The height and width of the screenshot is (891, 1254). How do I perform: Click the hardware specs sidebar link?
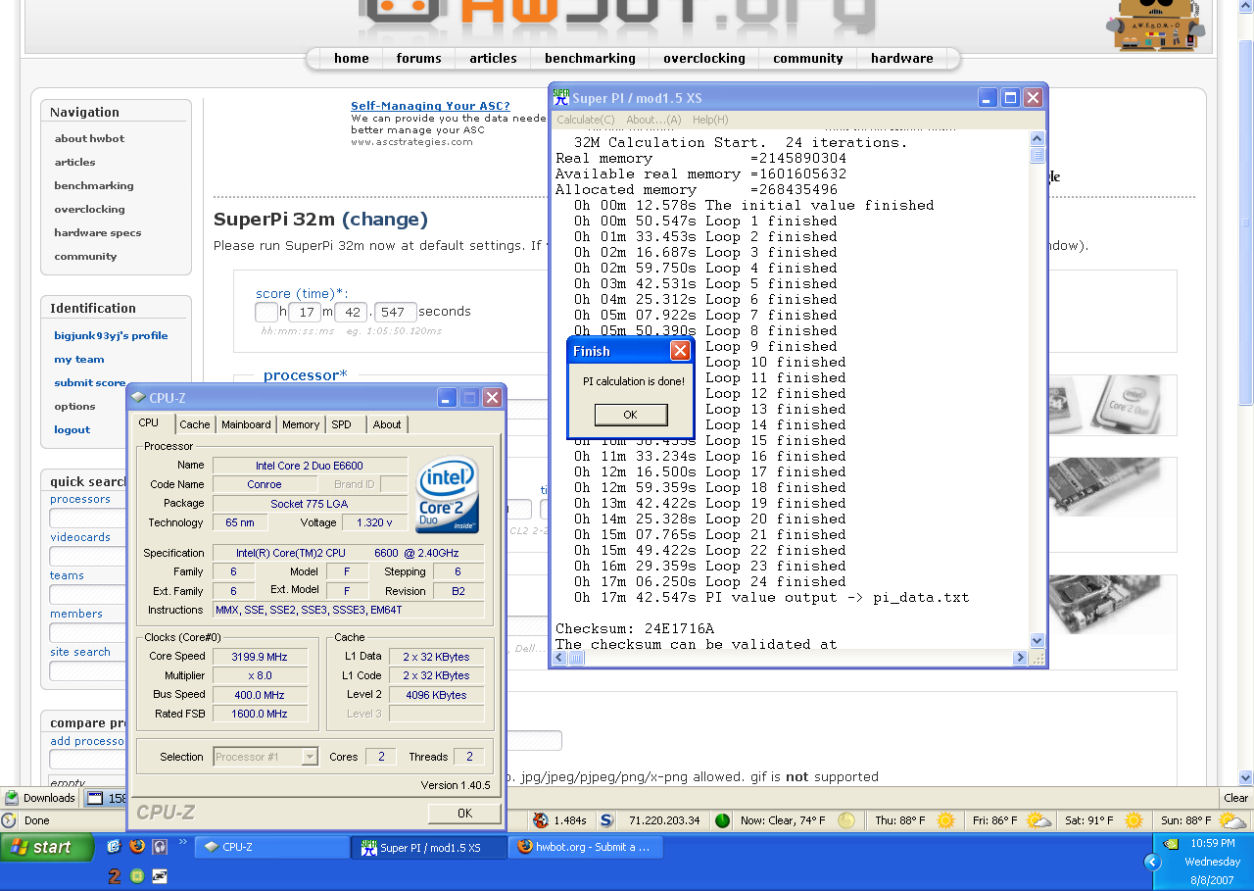click(97, 233)
